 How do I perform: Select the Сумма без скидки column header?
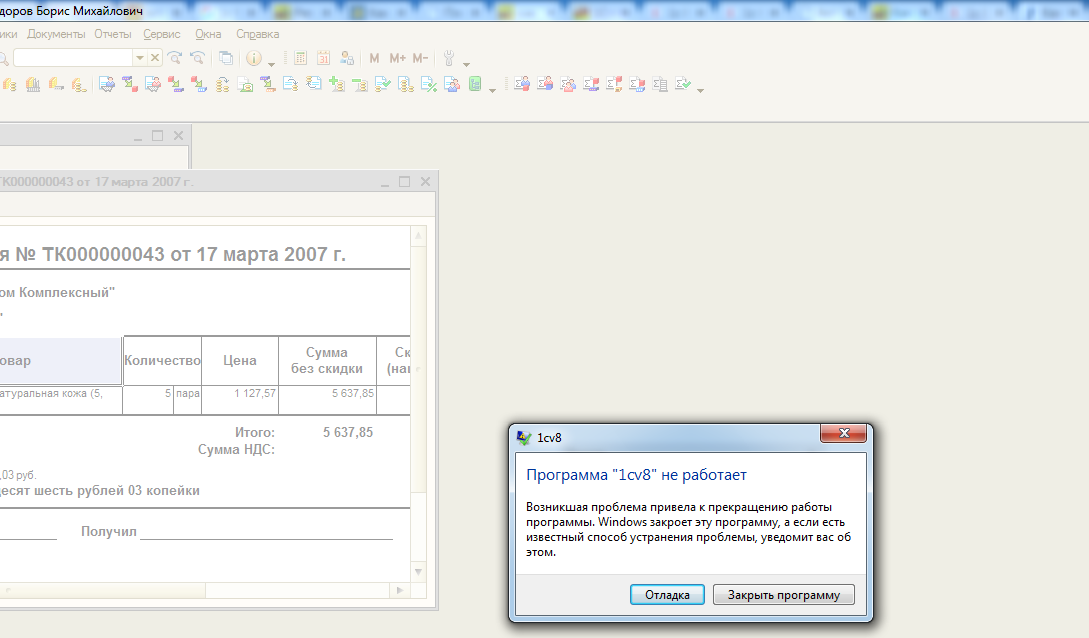pyautogui.click(x=327, y=360)
